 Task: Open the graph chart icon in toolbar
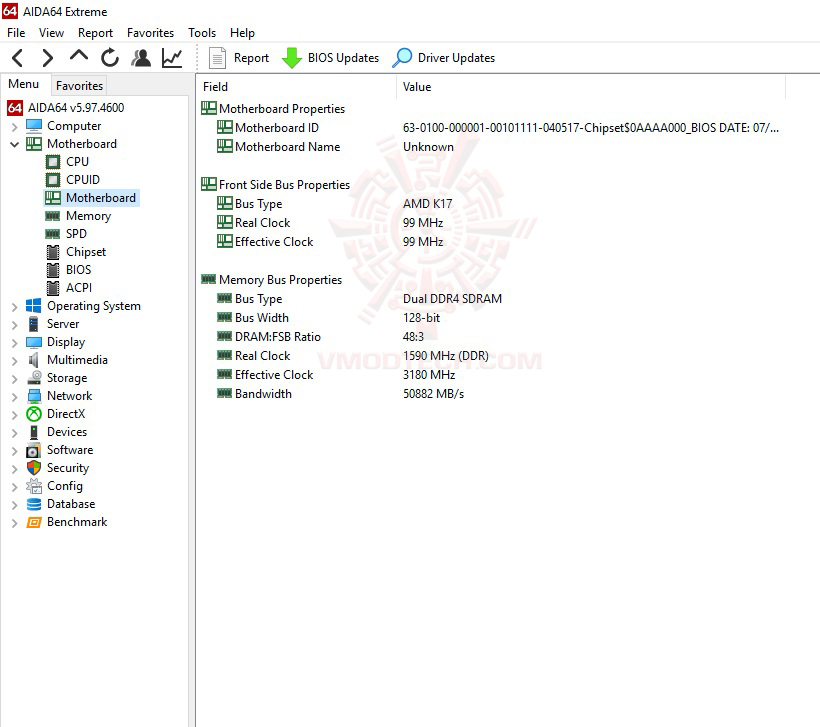(x=172, y=58)
